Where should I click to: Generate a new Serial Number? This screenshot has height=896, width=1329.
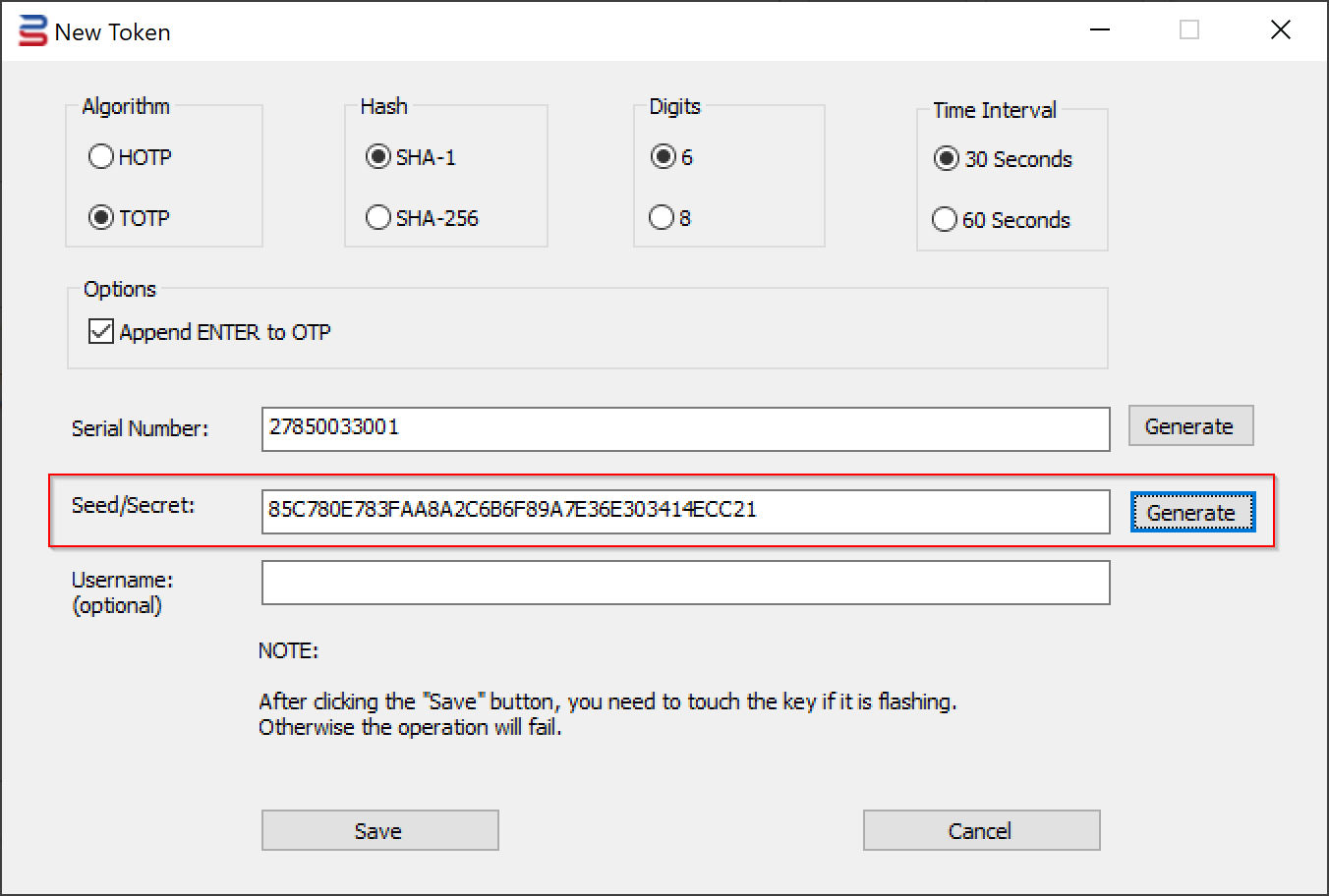click(1190, 426)
